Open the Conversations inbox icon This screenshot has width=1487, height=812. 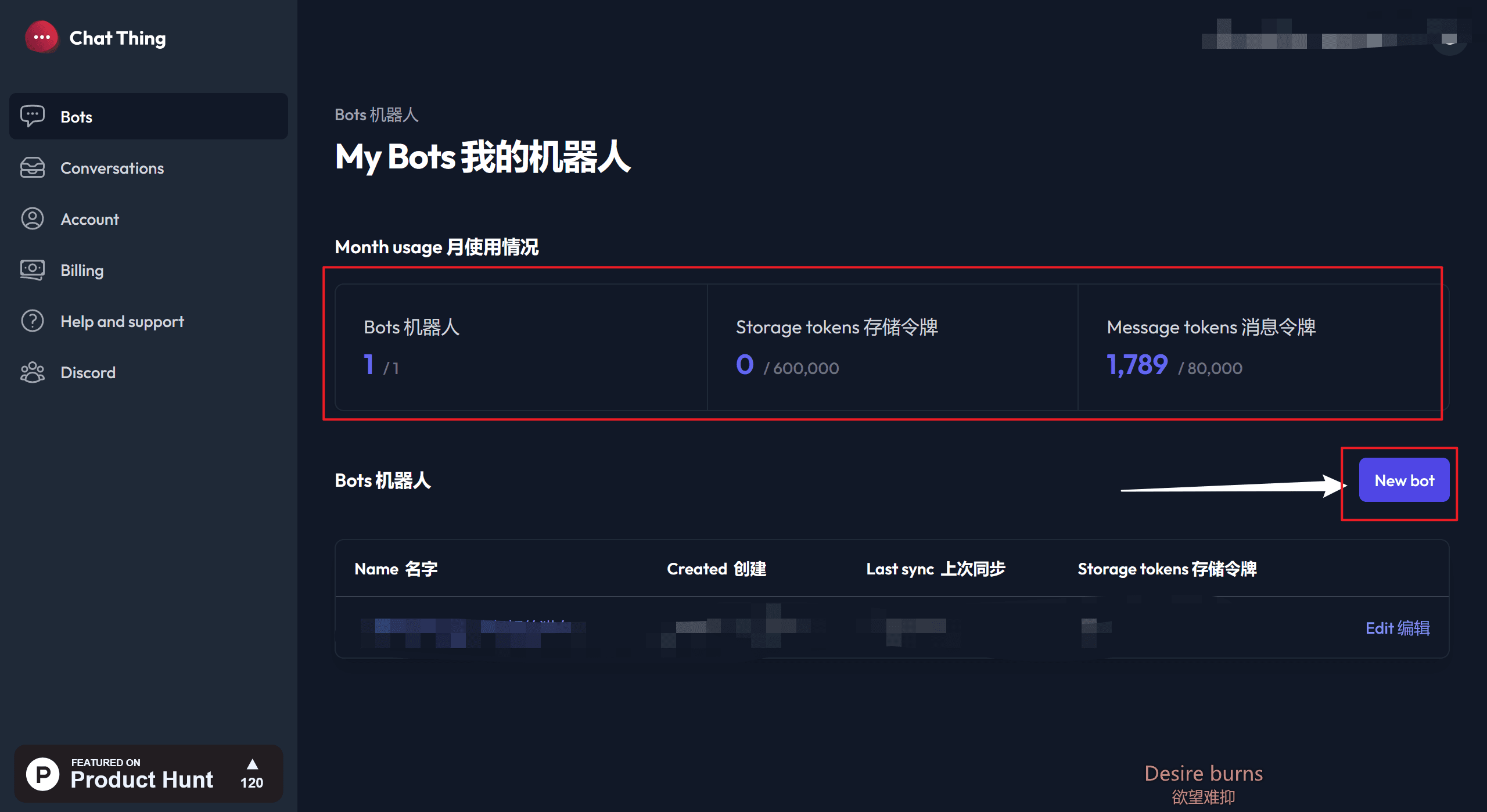(33, 168)
